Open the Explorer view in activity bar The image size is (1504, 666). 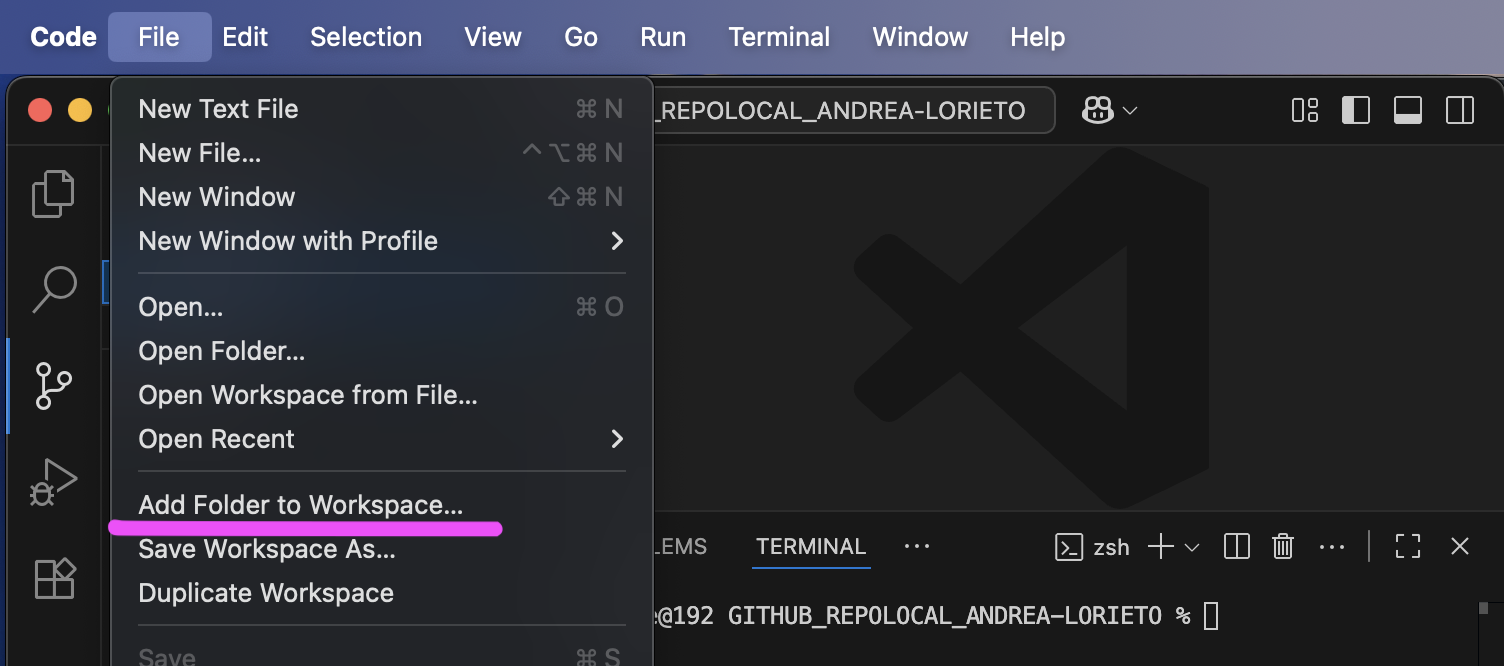(x=53, y=194)
